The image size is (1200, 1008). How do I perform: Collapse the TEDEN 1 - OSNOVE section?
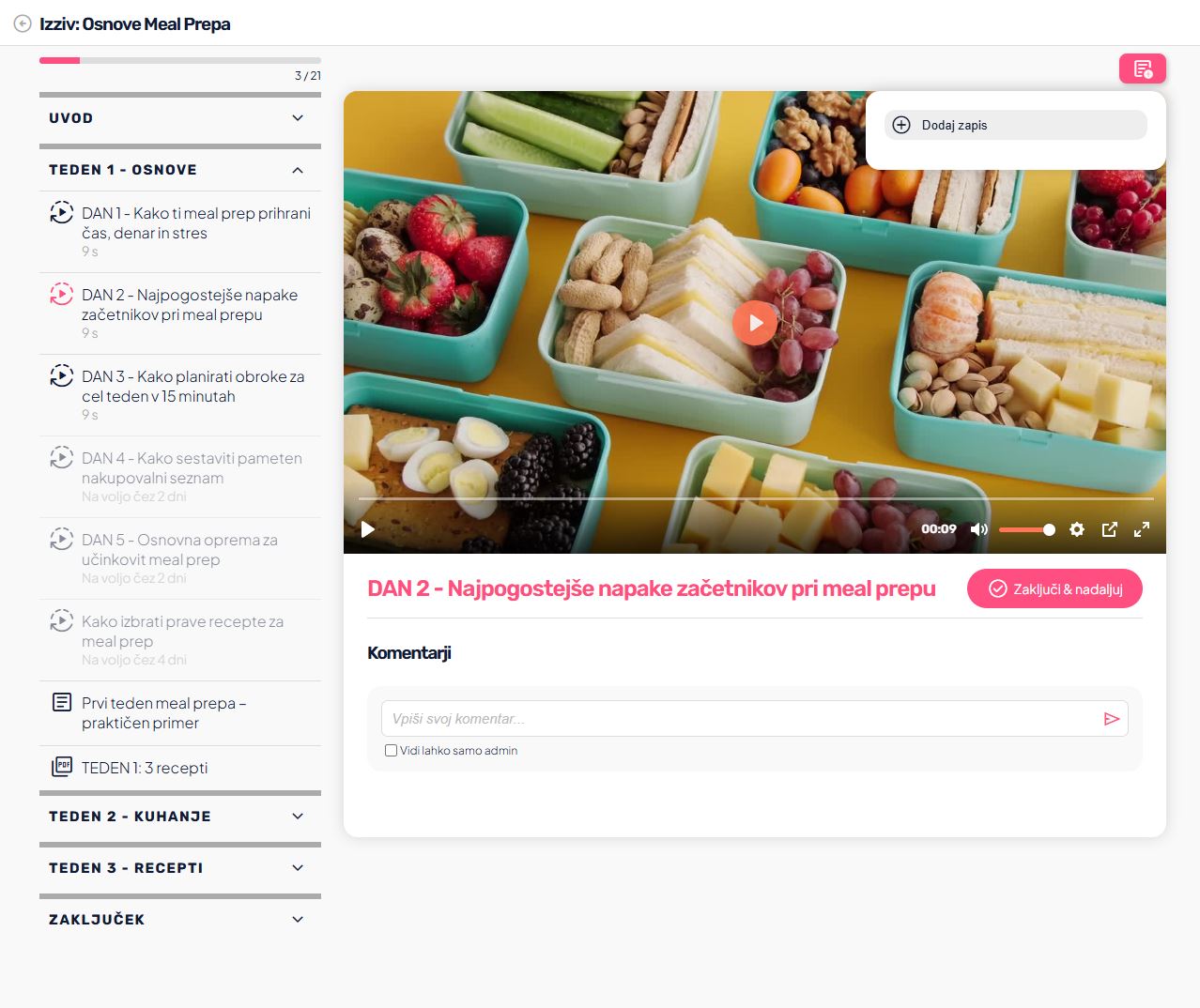tap(180, 170)
